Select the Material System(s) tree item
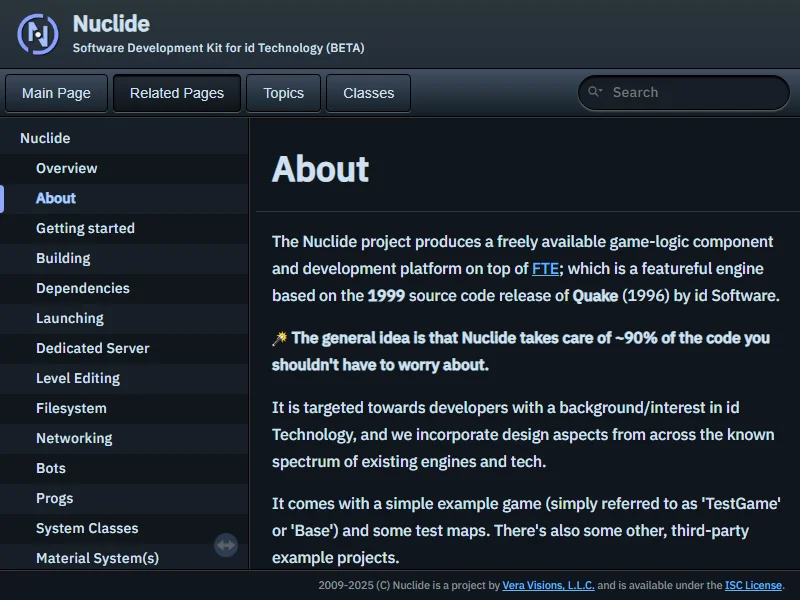This screenshot has width=800, height=600. click(x=97, y=558)
